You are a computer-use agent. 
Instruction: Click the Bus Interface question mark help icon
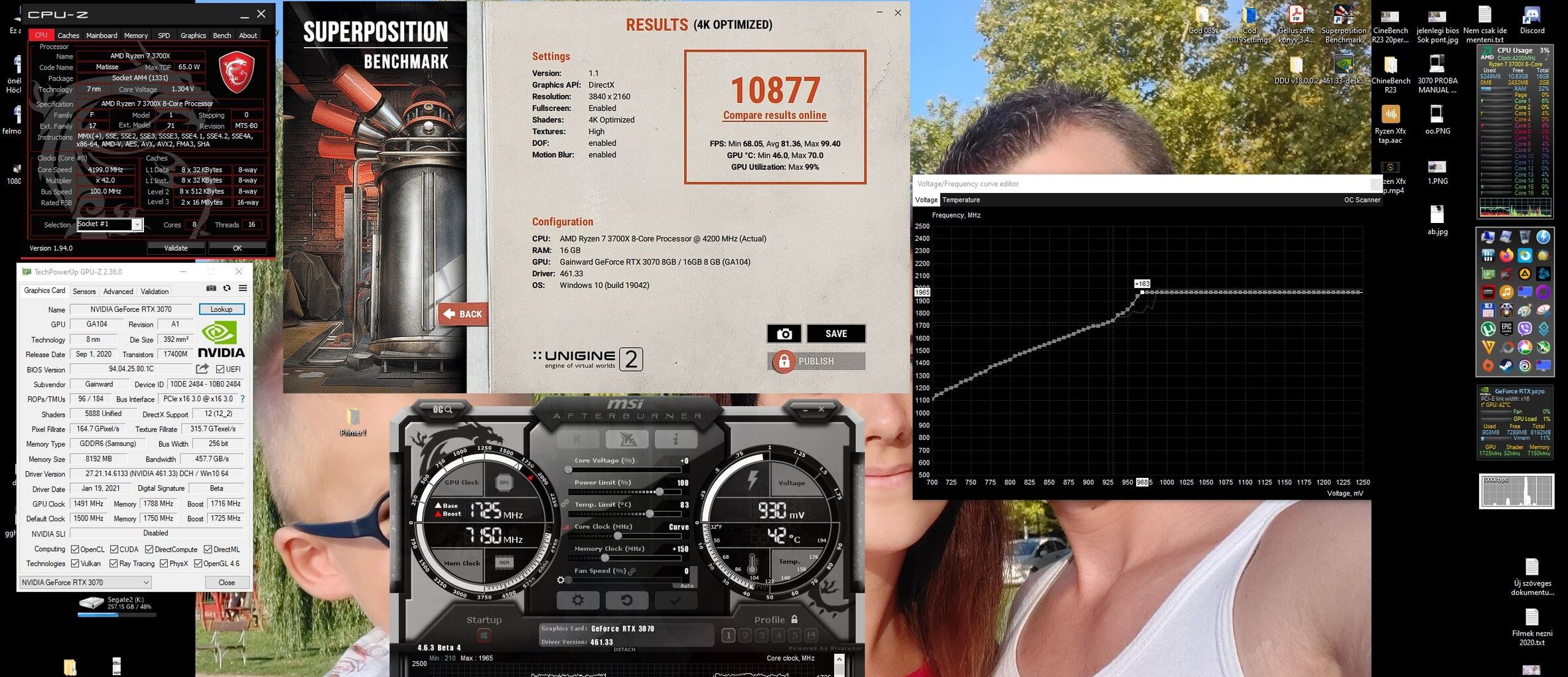click(242, 399)
